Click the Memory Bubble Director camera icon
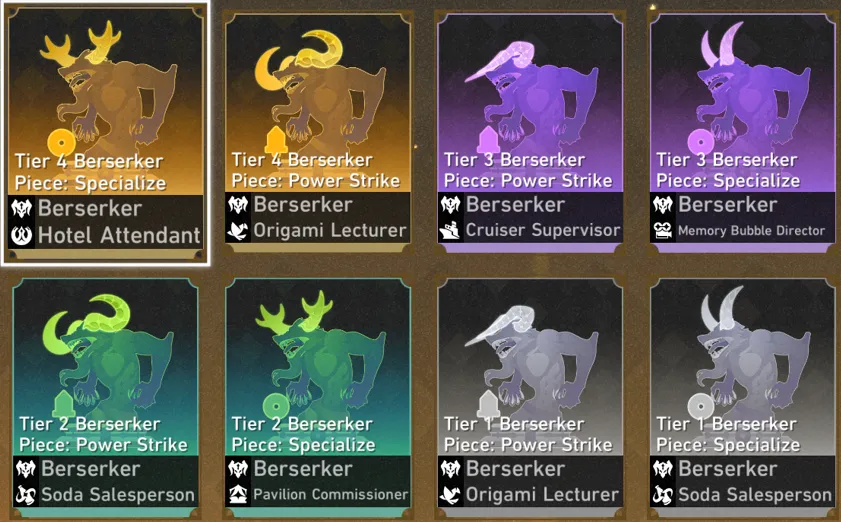Viewport: 841px width, 522px height. pyautogui.click(x=663, y=231)
